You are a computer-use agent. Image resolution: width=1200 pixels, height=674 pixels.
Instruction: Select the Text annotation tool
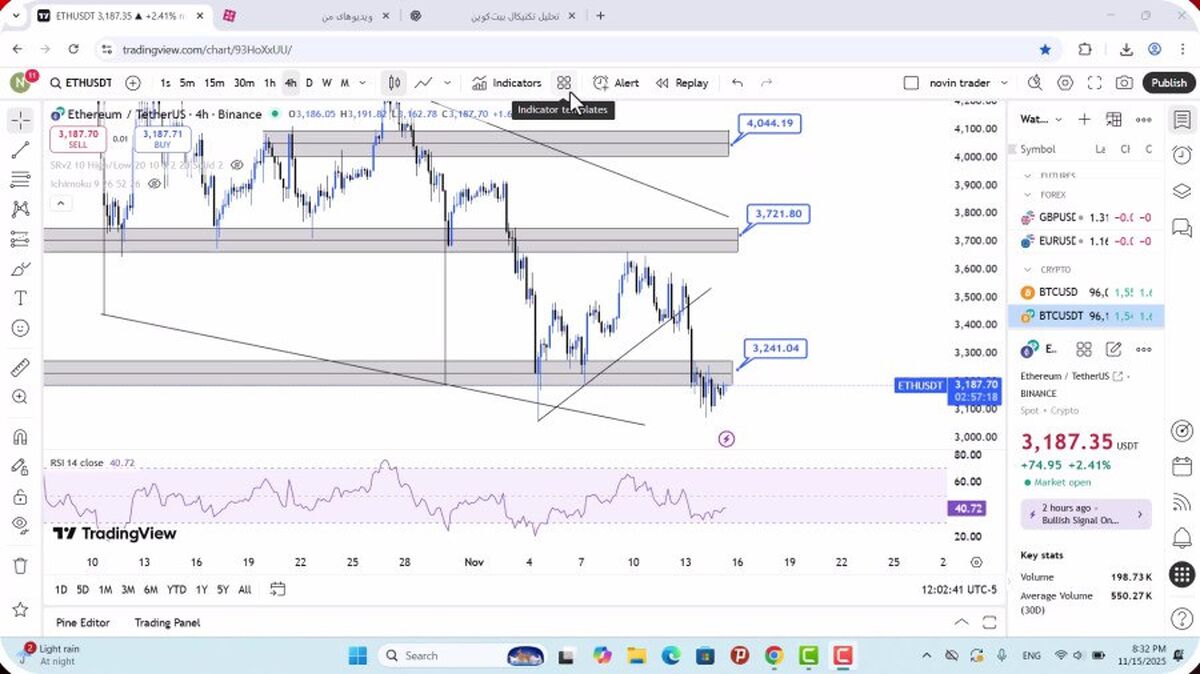pyautogui.click(x=20, y=298)
